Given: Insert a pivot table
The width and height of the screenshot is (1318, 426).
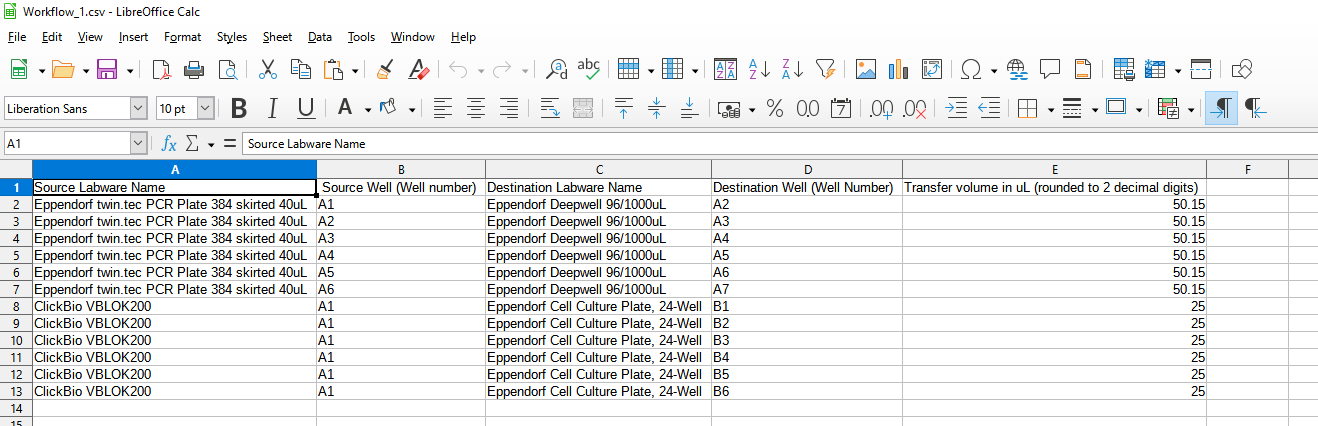Looking at the screenshot, I should (x=932, y=69).
